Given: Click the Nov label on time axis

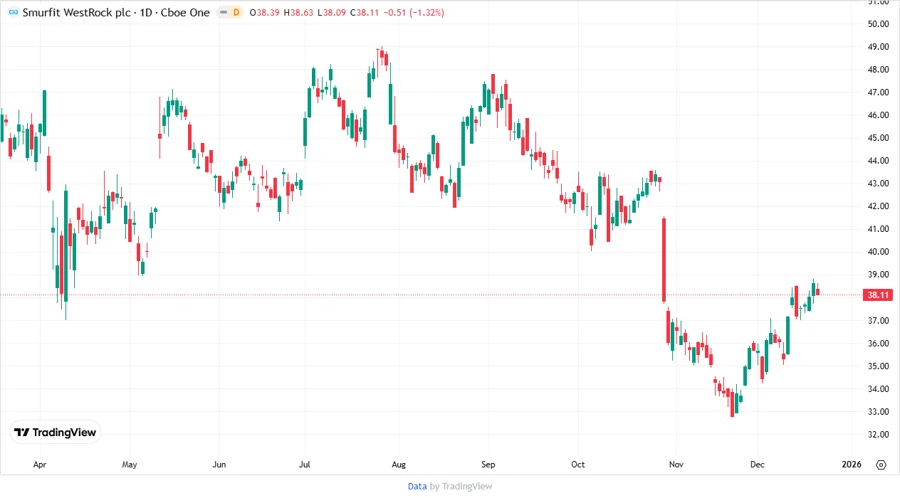Looking at the screenshot, I should [676, 464].
